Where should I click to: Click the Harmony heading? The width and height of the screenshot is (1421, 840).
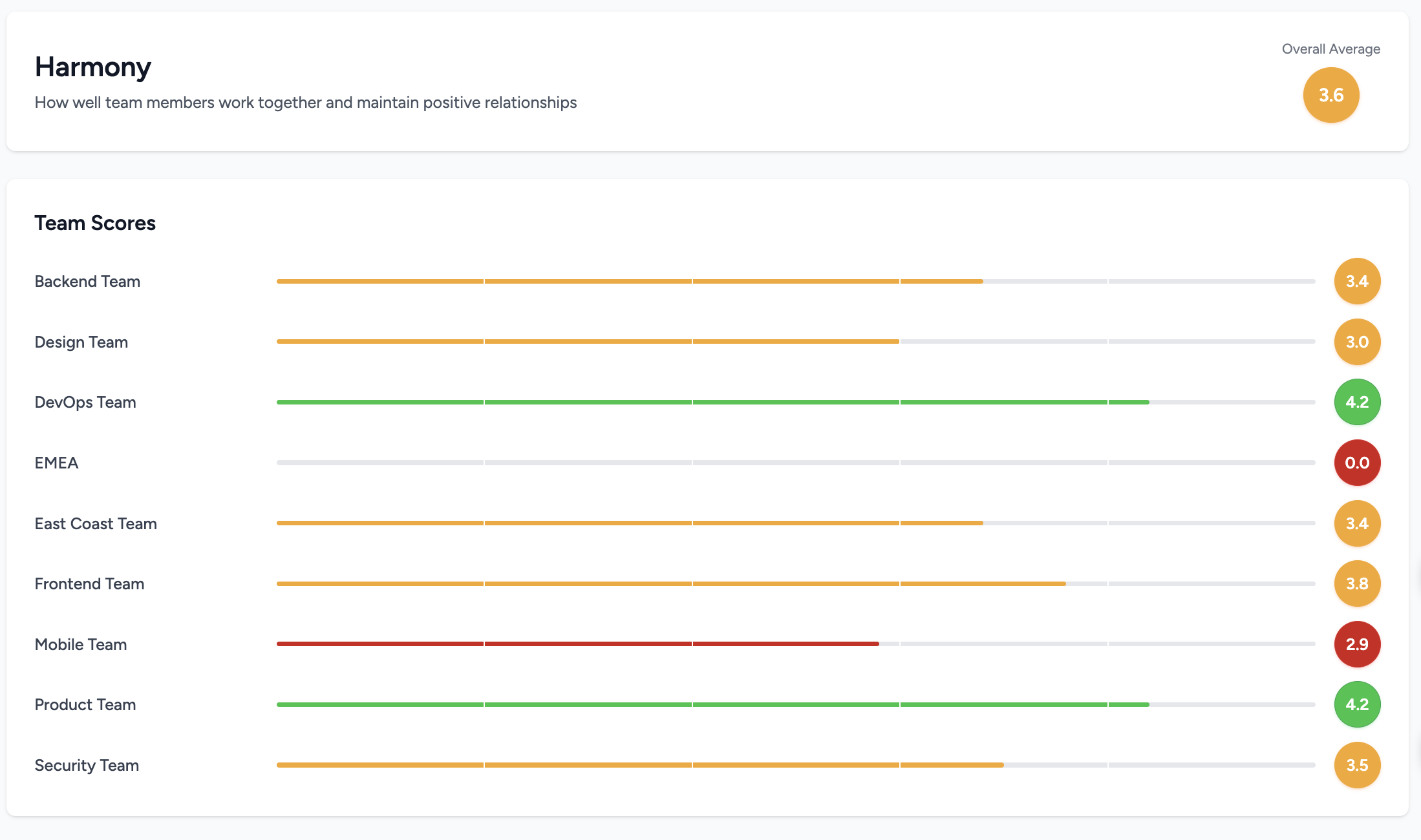coord(93,67)
